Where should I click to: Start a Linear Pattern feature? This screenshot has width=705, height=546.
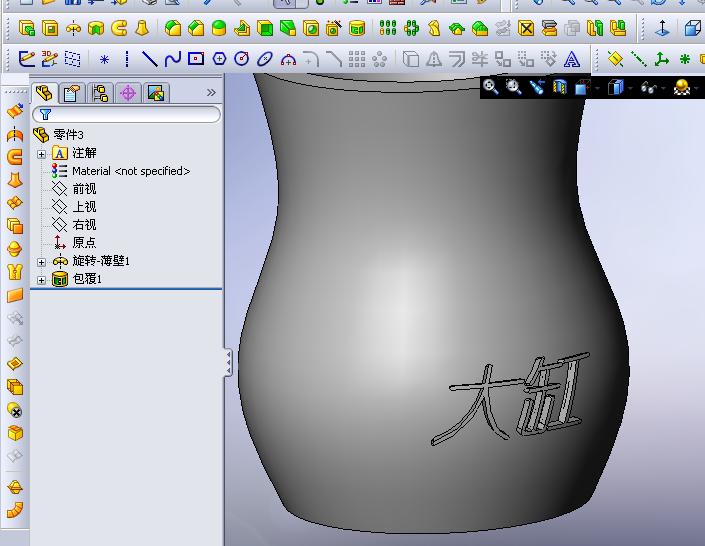pos(388,28)
